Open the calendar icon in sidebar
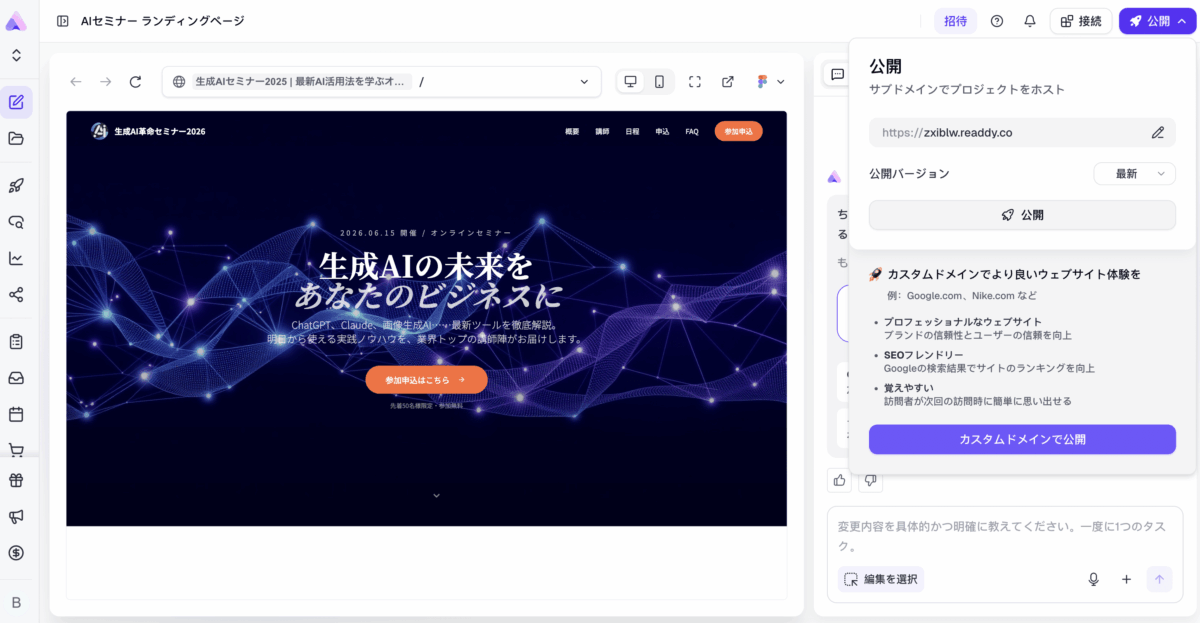Viewport: 1200px width, 623px height. (x=16, y=414)
